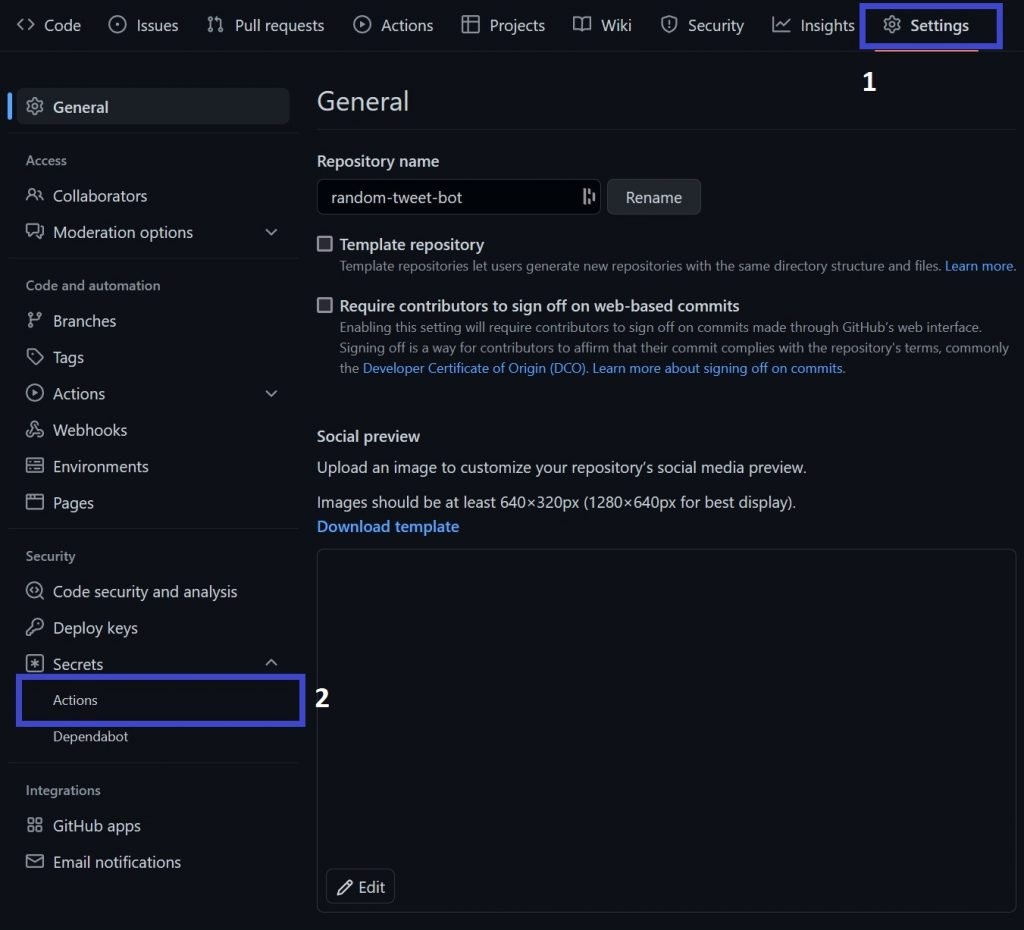This screenshot has width=1024, height=930.
Task: Click the Webhooks icon
Action: 35,430
